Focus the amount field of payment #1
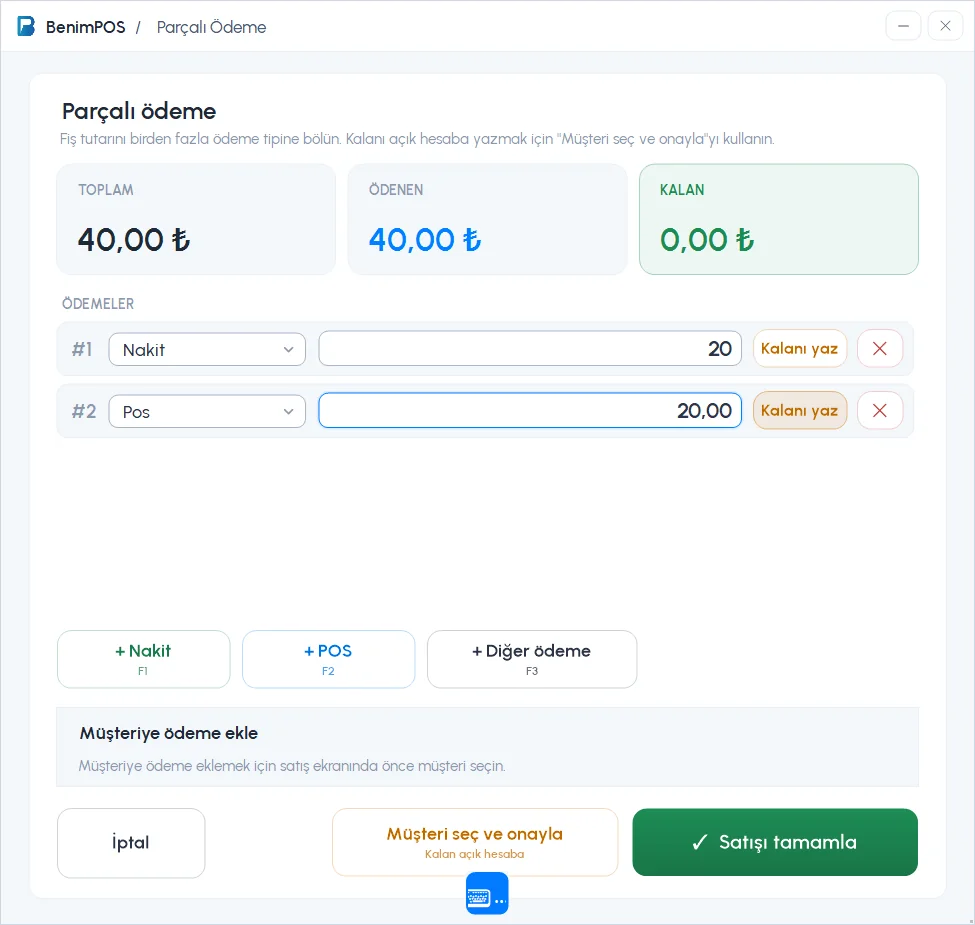The image size is (975, 925). tap(530, 349)
